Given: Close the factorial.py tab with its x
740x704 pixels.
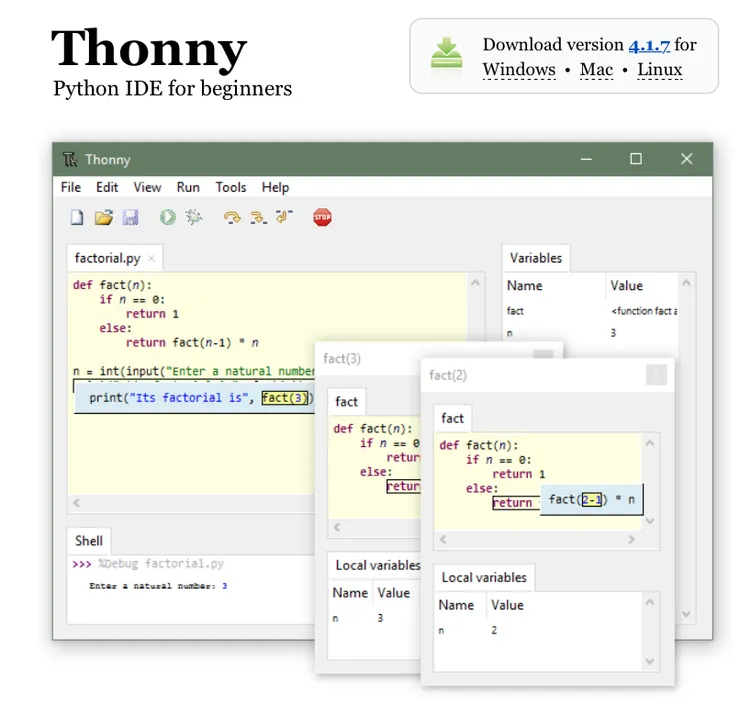Looking at the screenshot, I should pos(151,258).
